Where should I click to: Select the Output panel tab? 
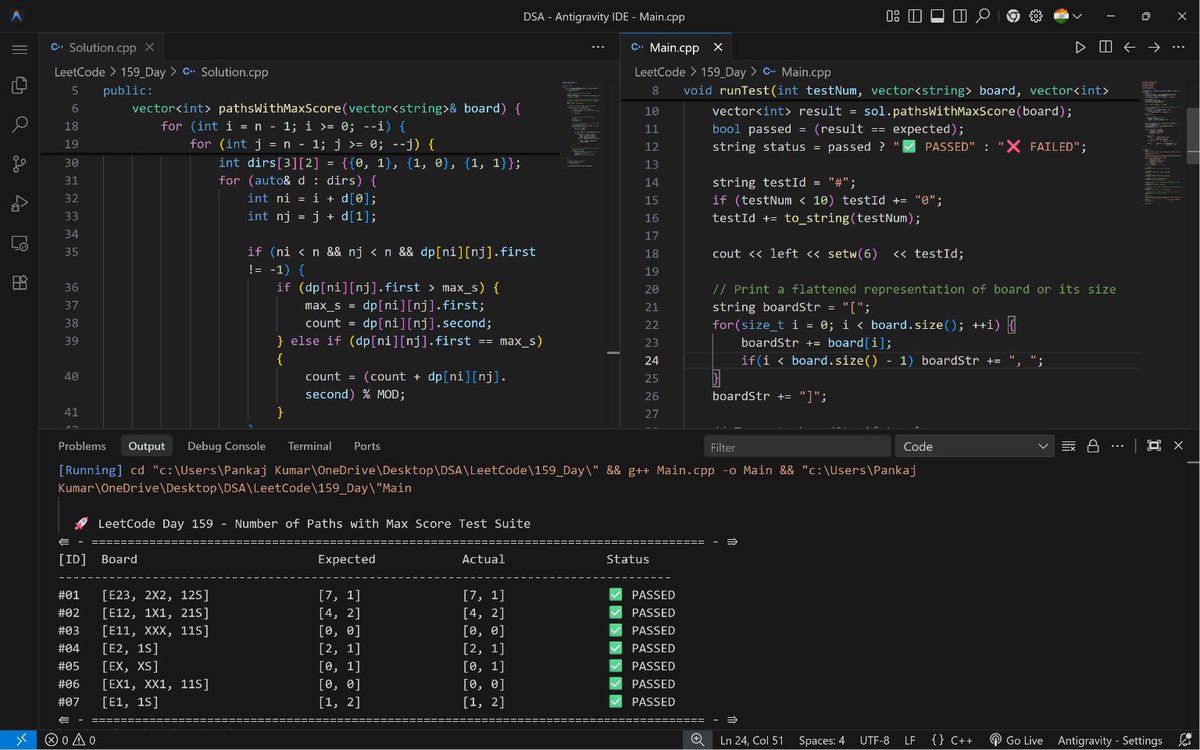point(146,446)
